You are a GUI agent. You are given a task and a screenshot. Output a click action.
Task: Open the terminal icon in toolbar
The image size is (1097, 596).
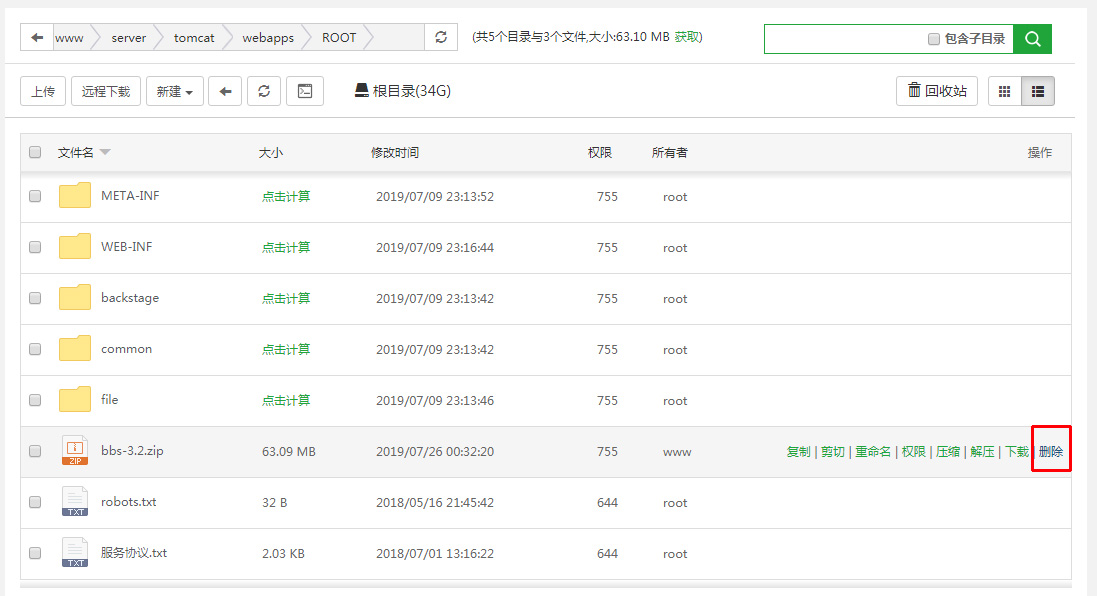tap(305, 91)
